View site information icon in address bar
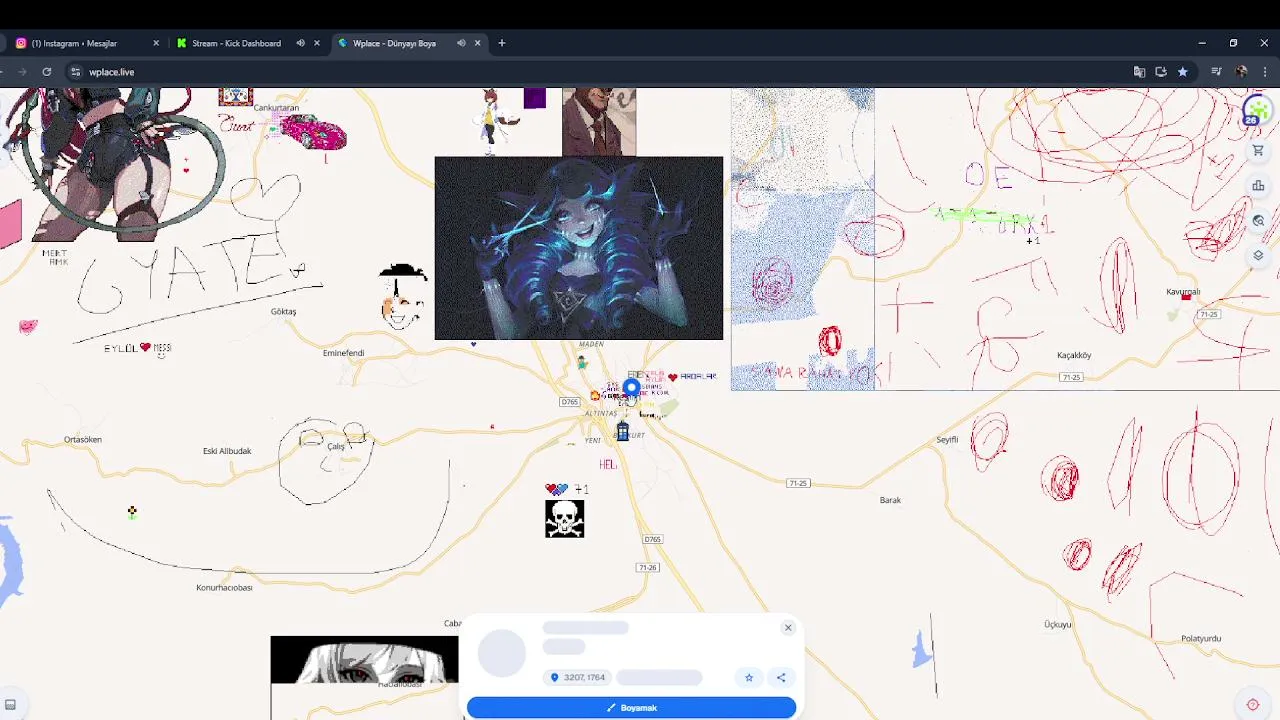Image resolution: width=1280 pixels, height=720 pixels. 75,72
